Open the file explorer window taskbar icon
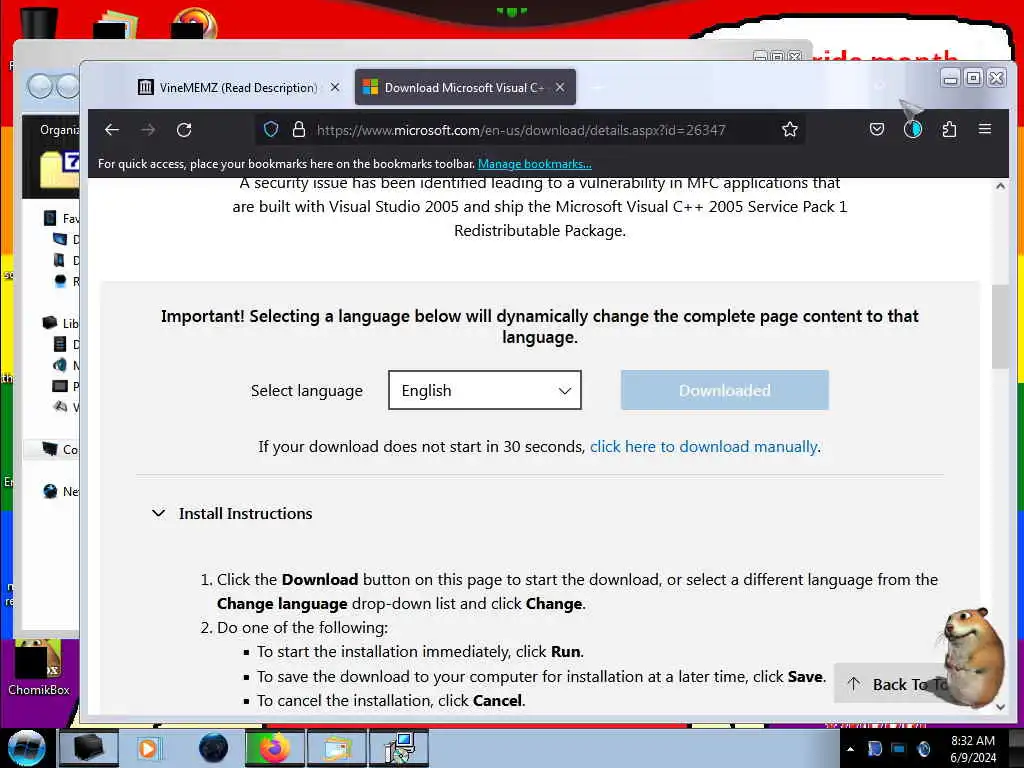The width and height of the screenshot is (1024, 768). pyautogui.click(x=336, y=748)
